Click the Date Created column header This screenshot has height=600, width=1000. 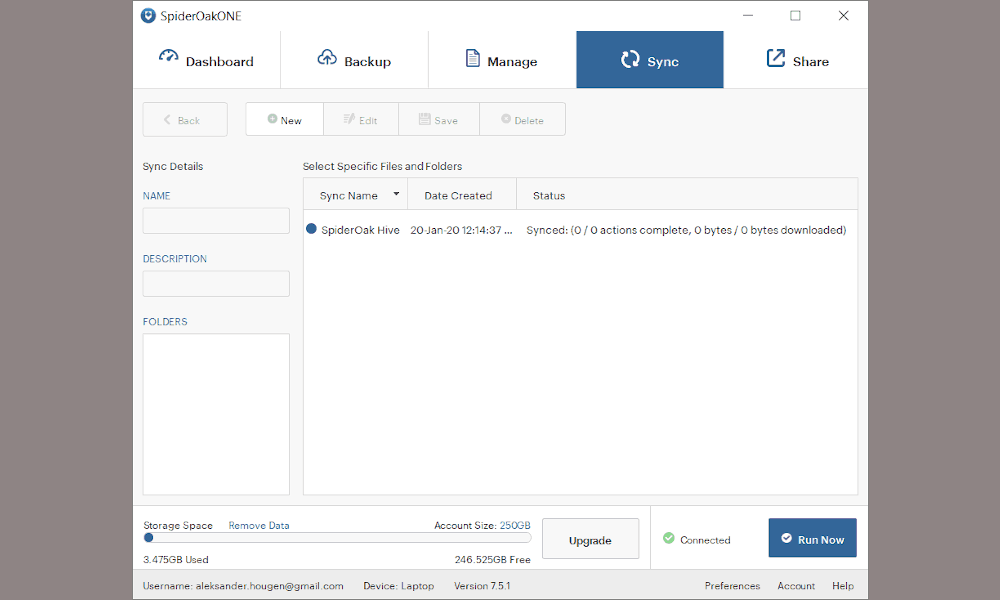pos(462,195)
